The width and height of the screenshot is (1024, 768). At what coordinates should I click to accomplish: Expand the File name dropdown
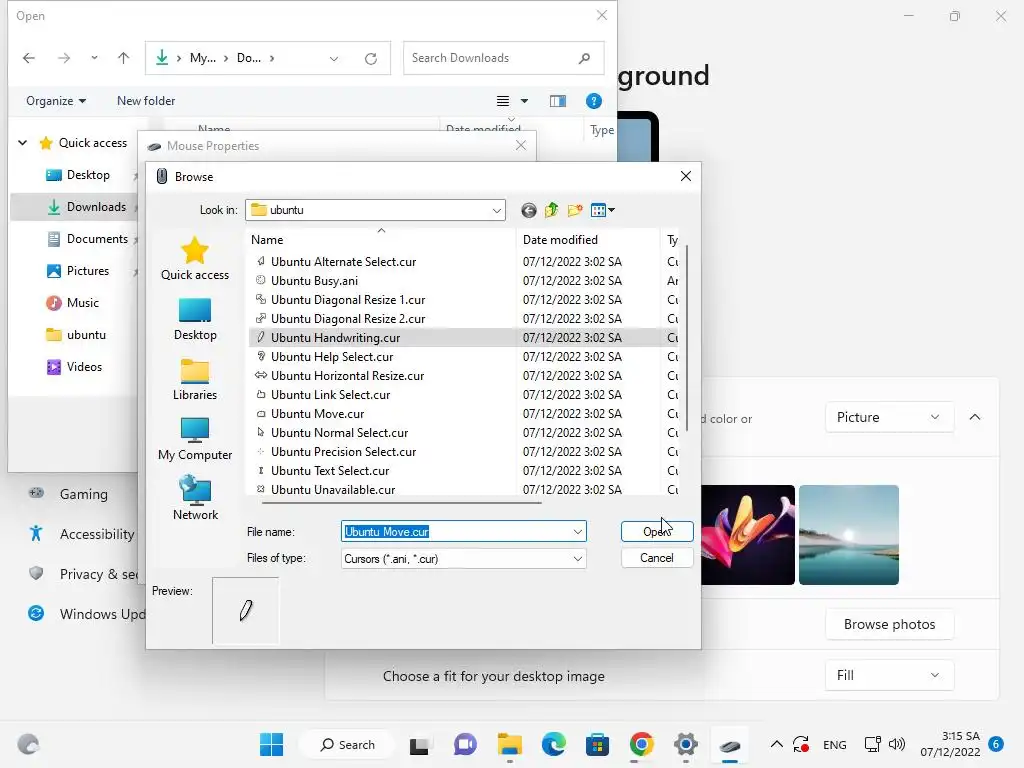577,532
